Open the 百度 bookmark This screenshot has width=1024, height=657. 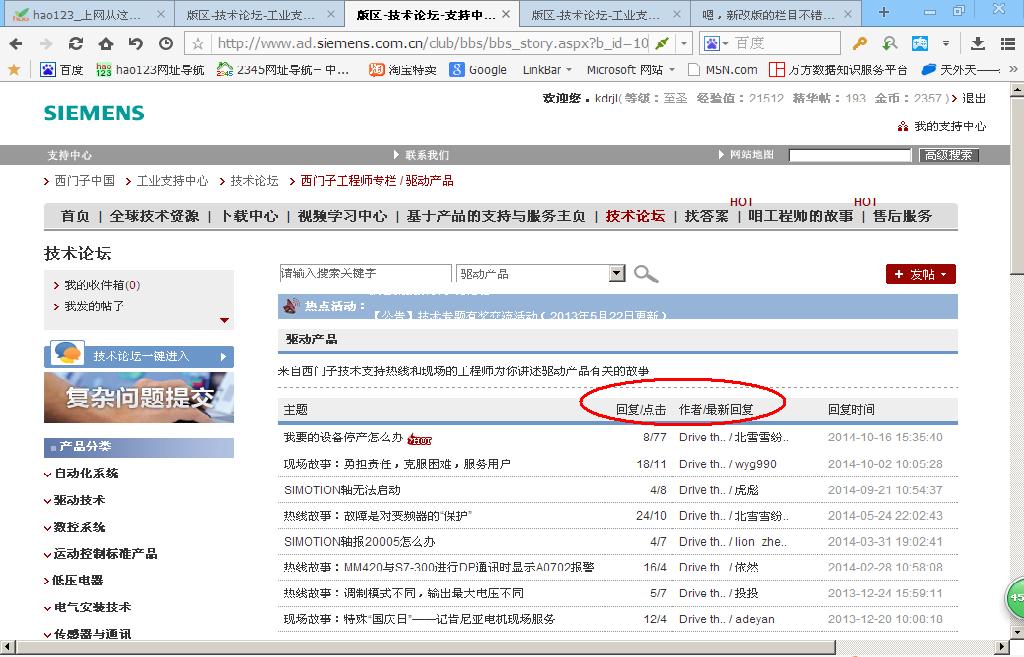(62, 69)
